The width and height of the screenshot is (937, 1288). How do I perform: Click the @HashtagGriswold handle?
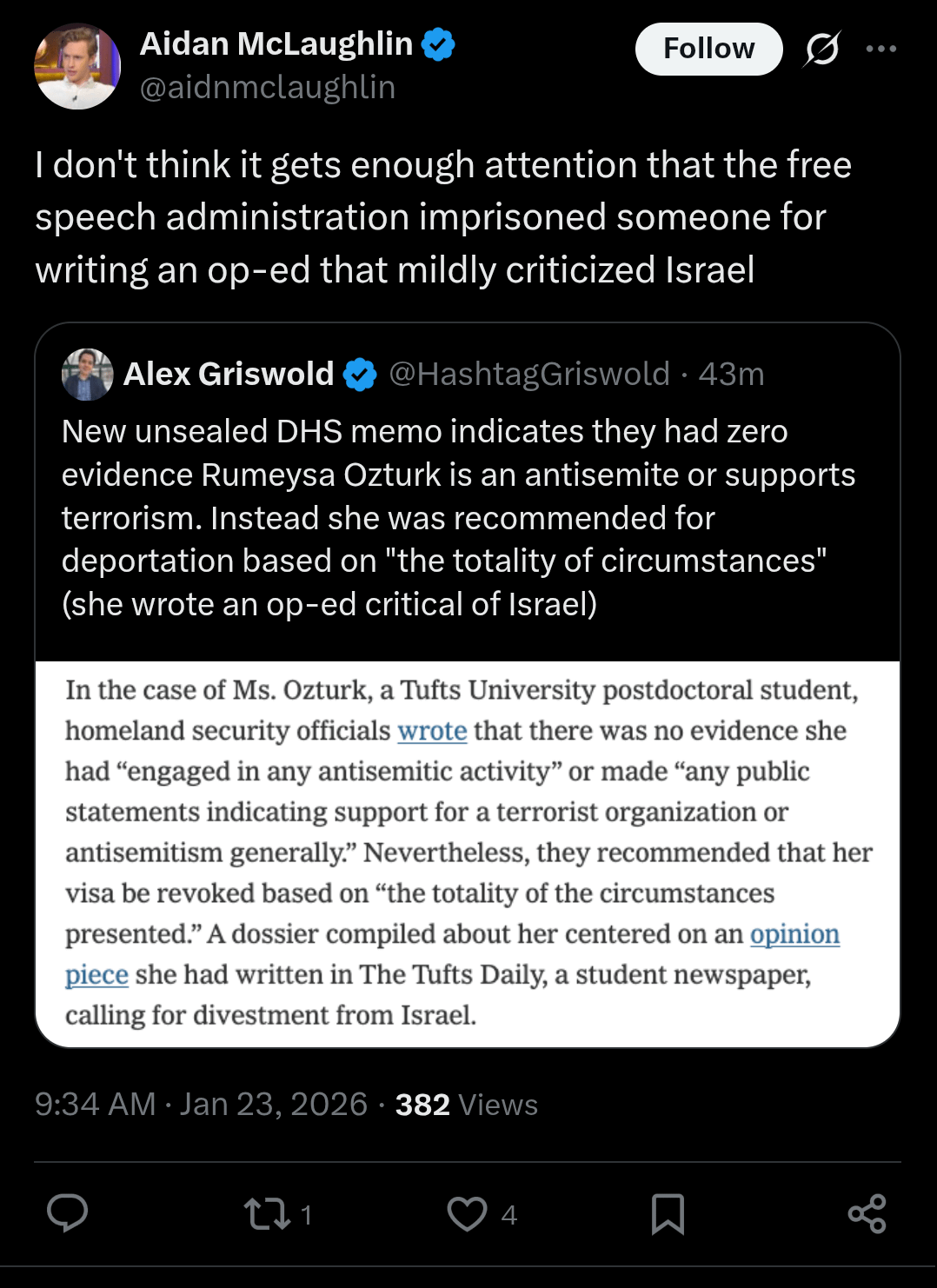[529, 375]
